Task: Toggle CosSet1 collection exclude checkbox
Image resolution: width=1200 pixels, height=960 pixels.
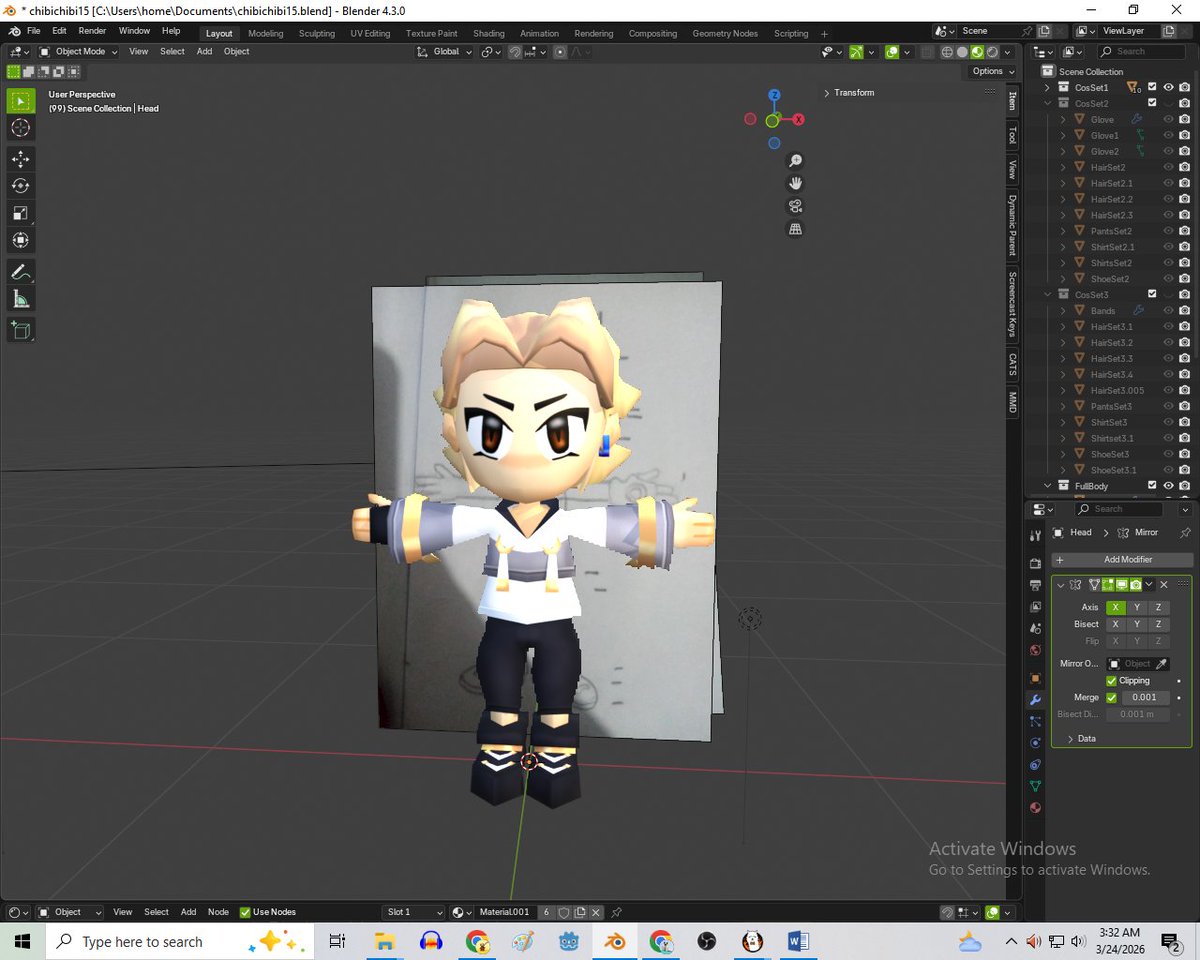Action: tap(1152, 88)
